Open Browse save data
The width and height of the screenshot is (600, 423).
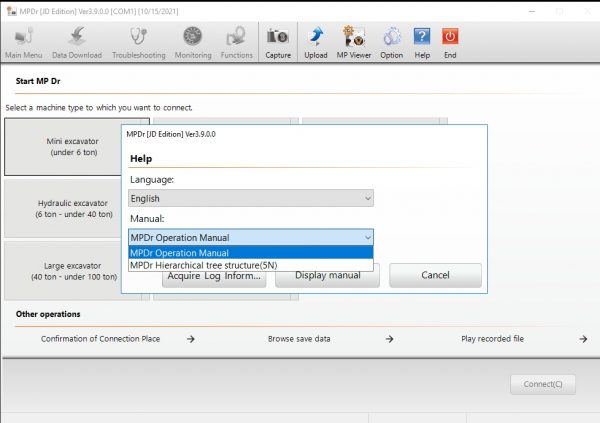299,339
